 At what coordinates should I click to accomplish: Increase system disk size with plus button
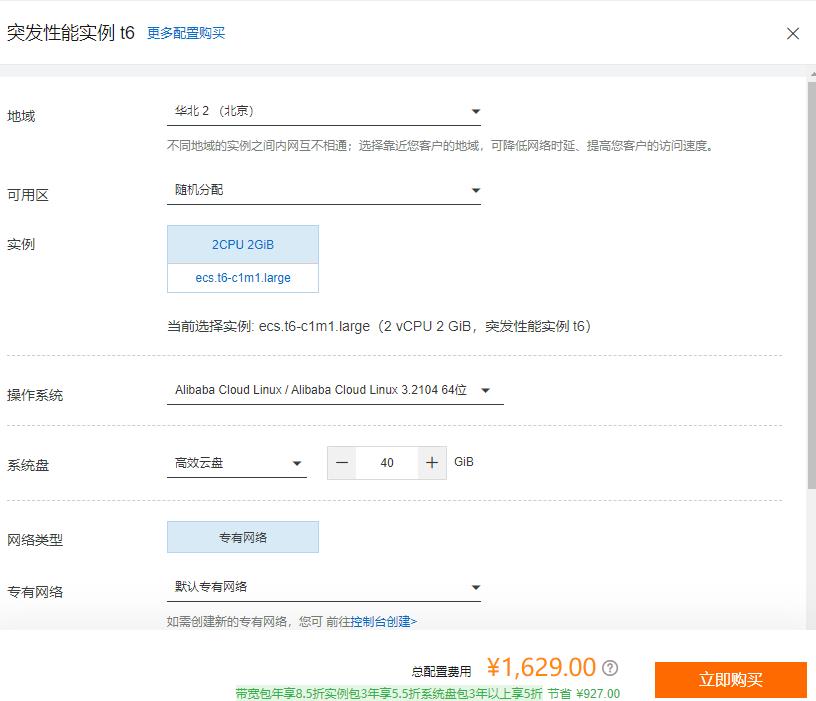(432, 463)
